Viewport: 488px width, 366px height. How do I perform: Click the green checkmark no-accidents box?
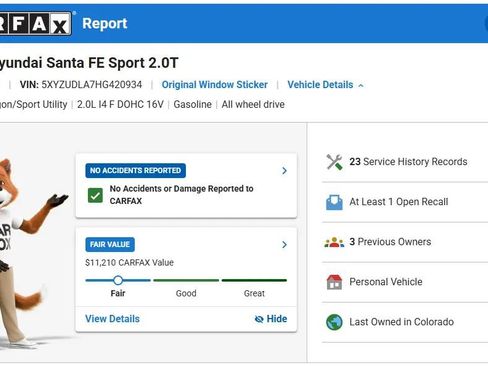pos(95,195)
